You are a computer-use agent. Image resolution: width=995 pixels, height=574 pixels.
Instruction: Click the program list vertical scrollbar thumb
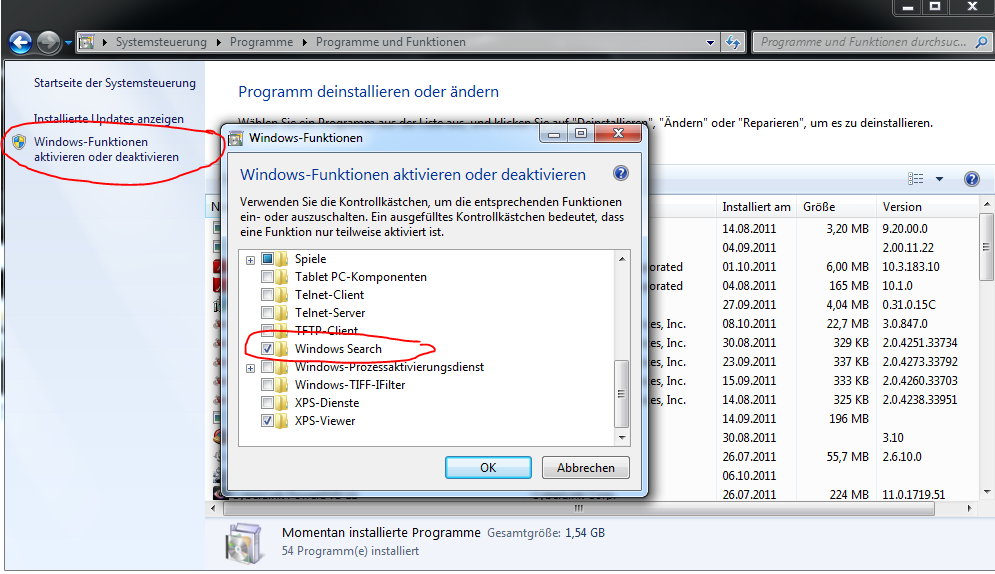click(986, 247)
